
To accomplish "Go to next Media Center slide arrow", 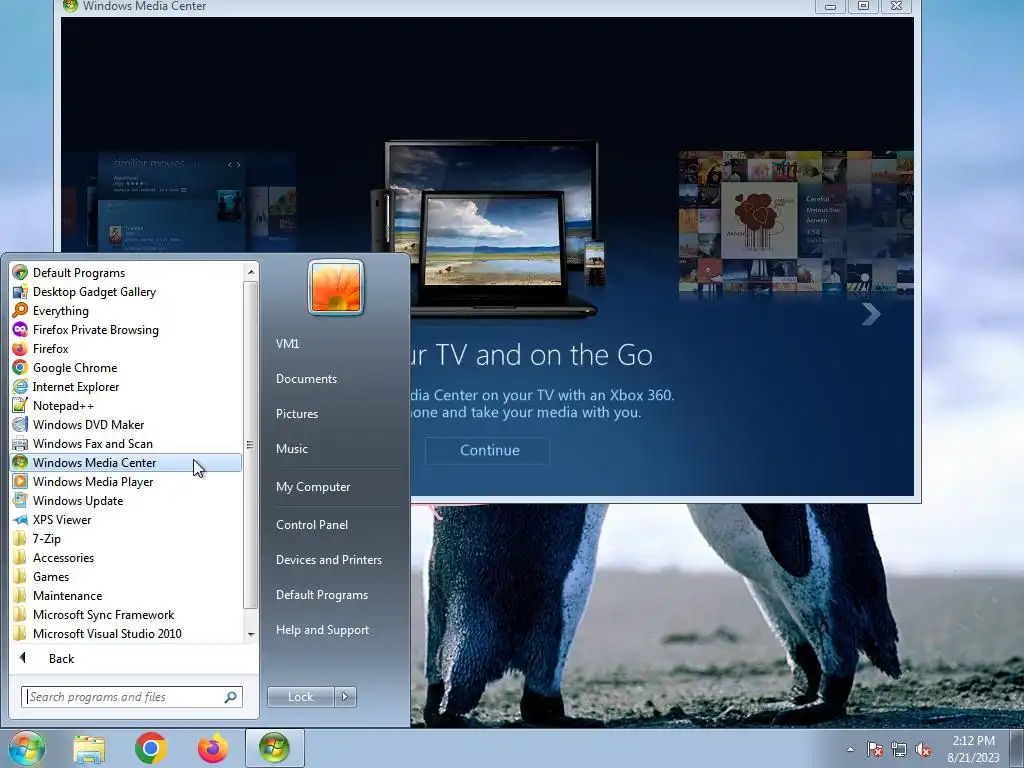I will [871, 314].
